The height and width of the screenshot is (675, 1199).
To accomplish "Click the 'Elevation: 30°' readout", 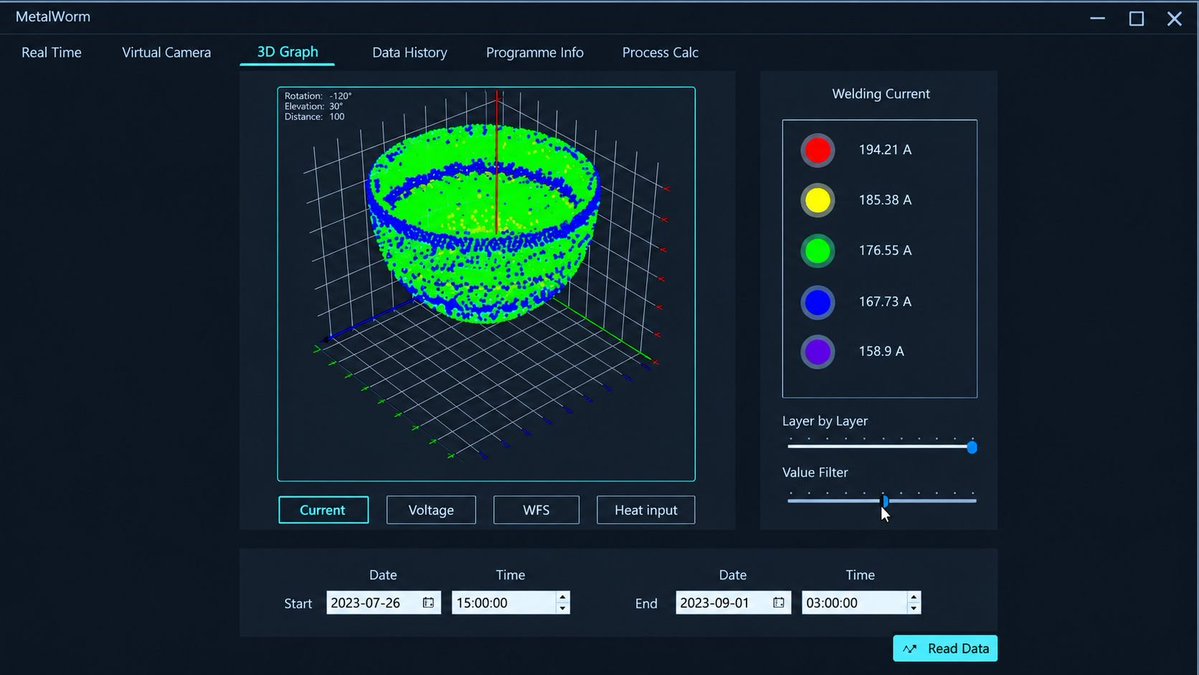I will click(x=314, y=106).
